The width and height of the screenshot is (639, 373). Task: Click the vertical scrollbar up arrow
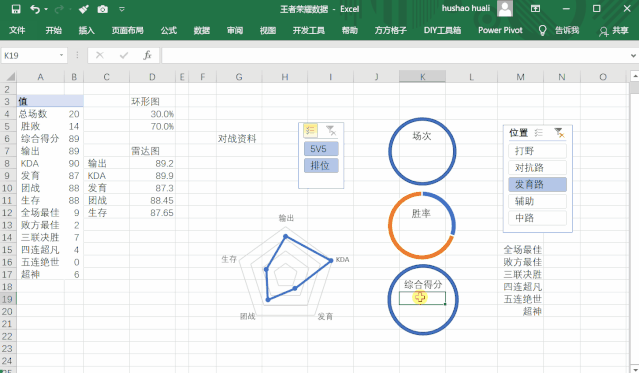(x=635, y=76)
